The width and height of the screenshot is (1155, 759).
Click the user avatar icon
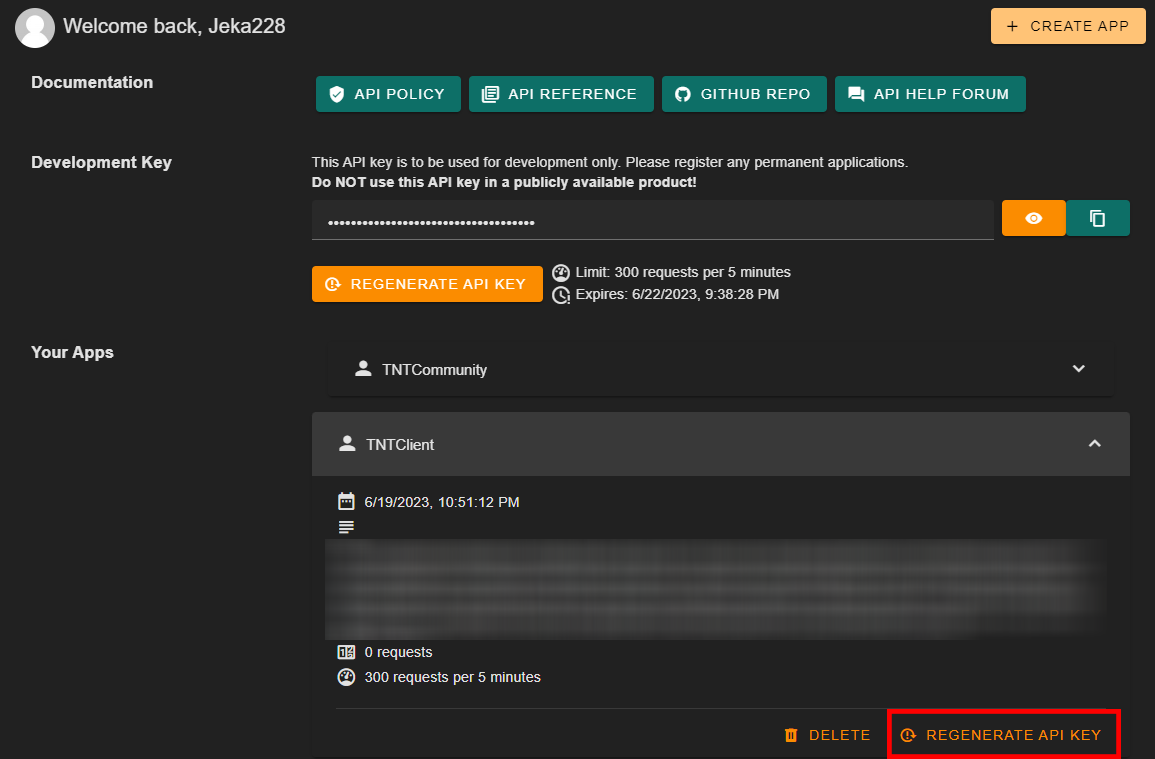click(x=35, y=28)
